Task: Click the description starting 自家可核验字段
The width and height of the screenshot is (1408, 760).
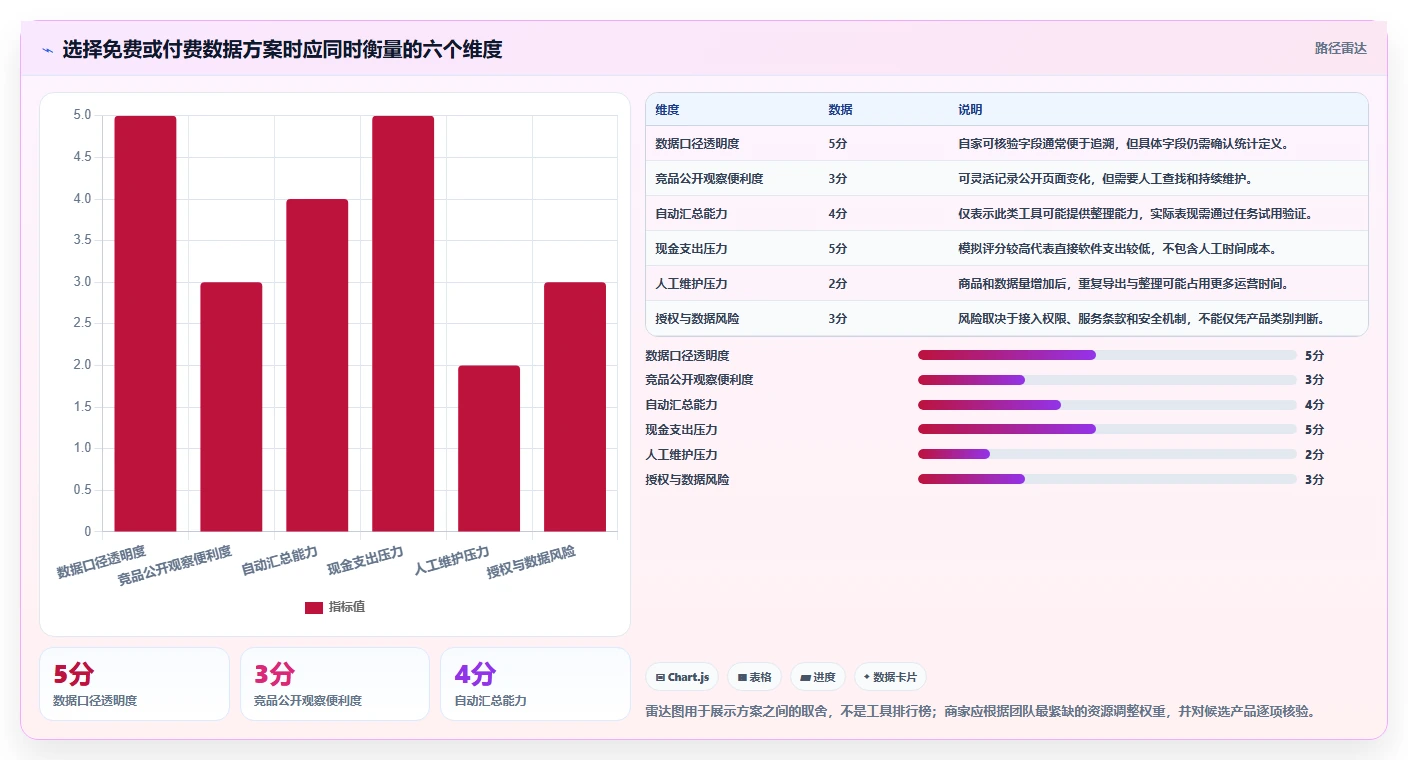Action: tap(1123, 144)
